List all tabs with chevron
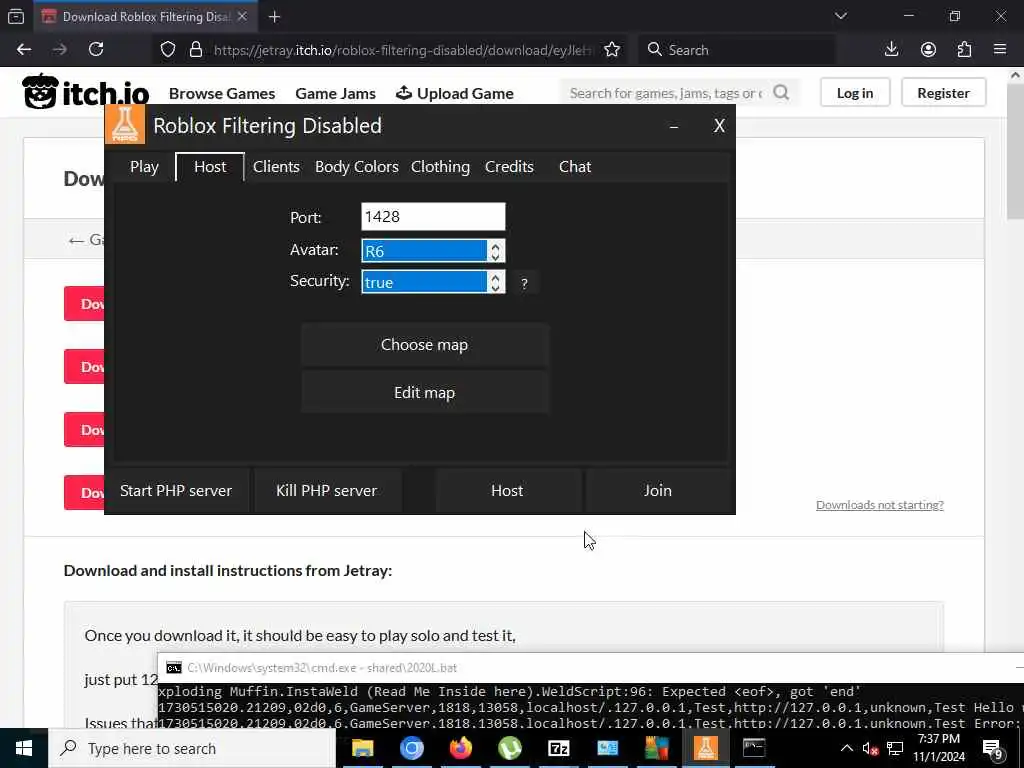The image size is (1024, 768). (840, 16)
